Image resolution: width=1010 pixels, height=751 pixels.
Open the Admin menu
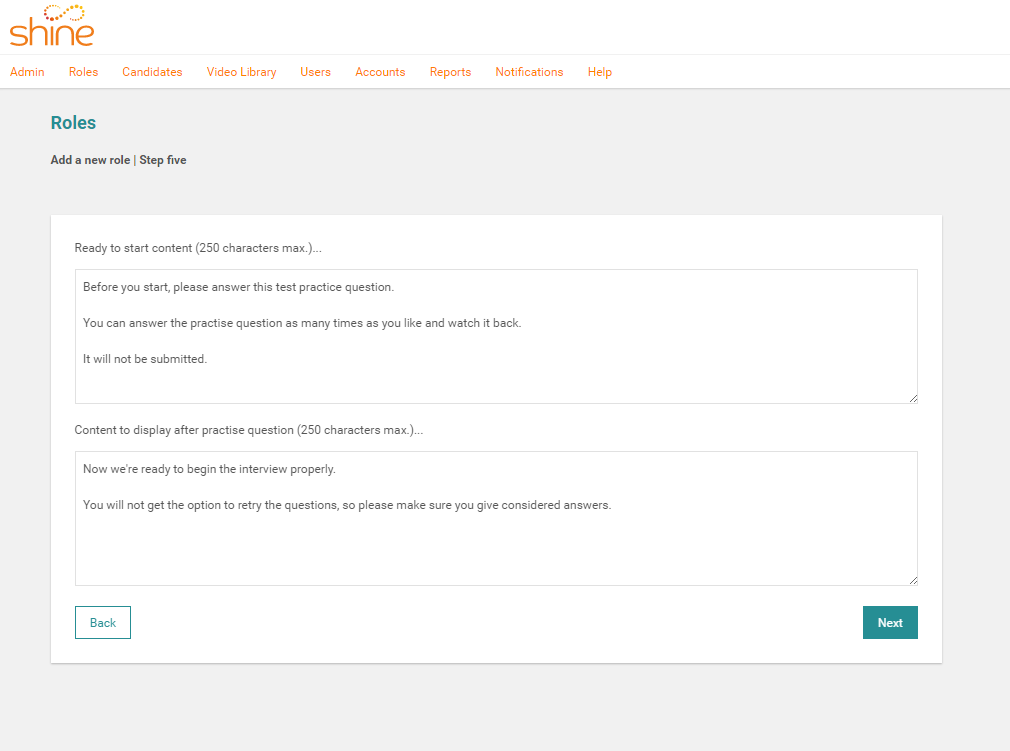(27, 72)
